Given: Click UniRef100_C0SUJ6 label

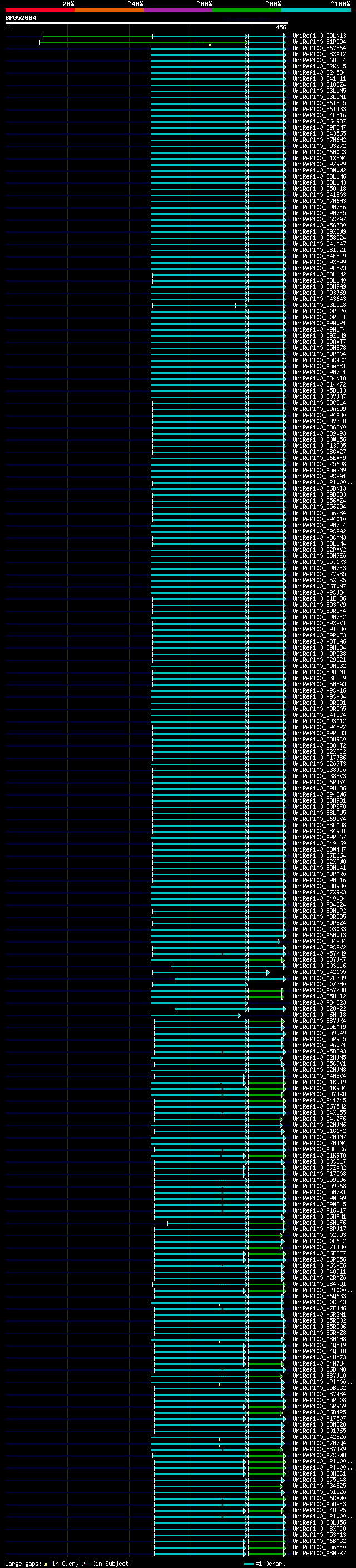Looking at the screenshot, I should 319,966.
